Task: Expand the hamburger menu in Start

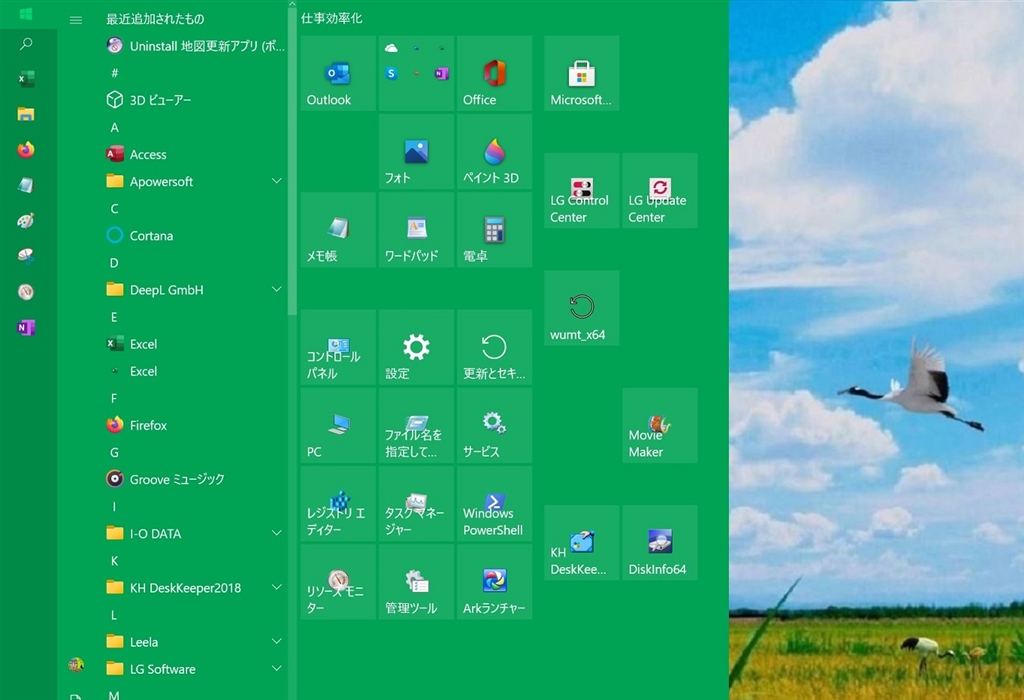Action: tap(76, 20)
